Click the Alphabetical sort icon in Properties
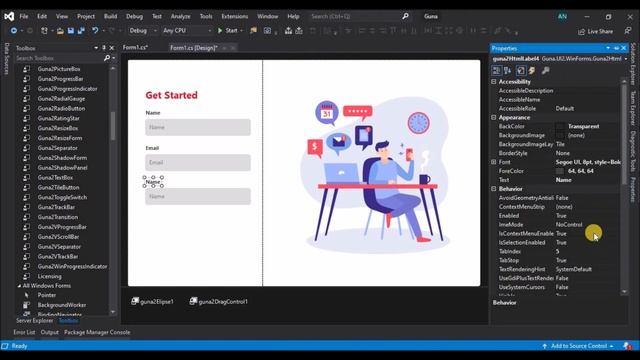 [508, 71]
